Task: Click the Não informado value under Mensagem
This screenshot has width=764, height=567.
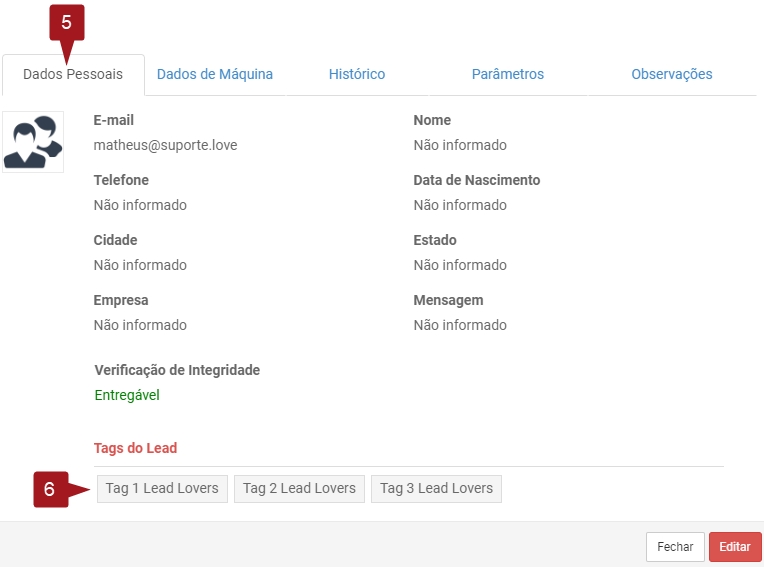Action: [460, 325]
